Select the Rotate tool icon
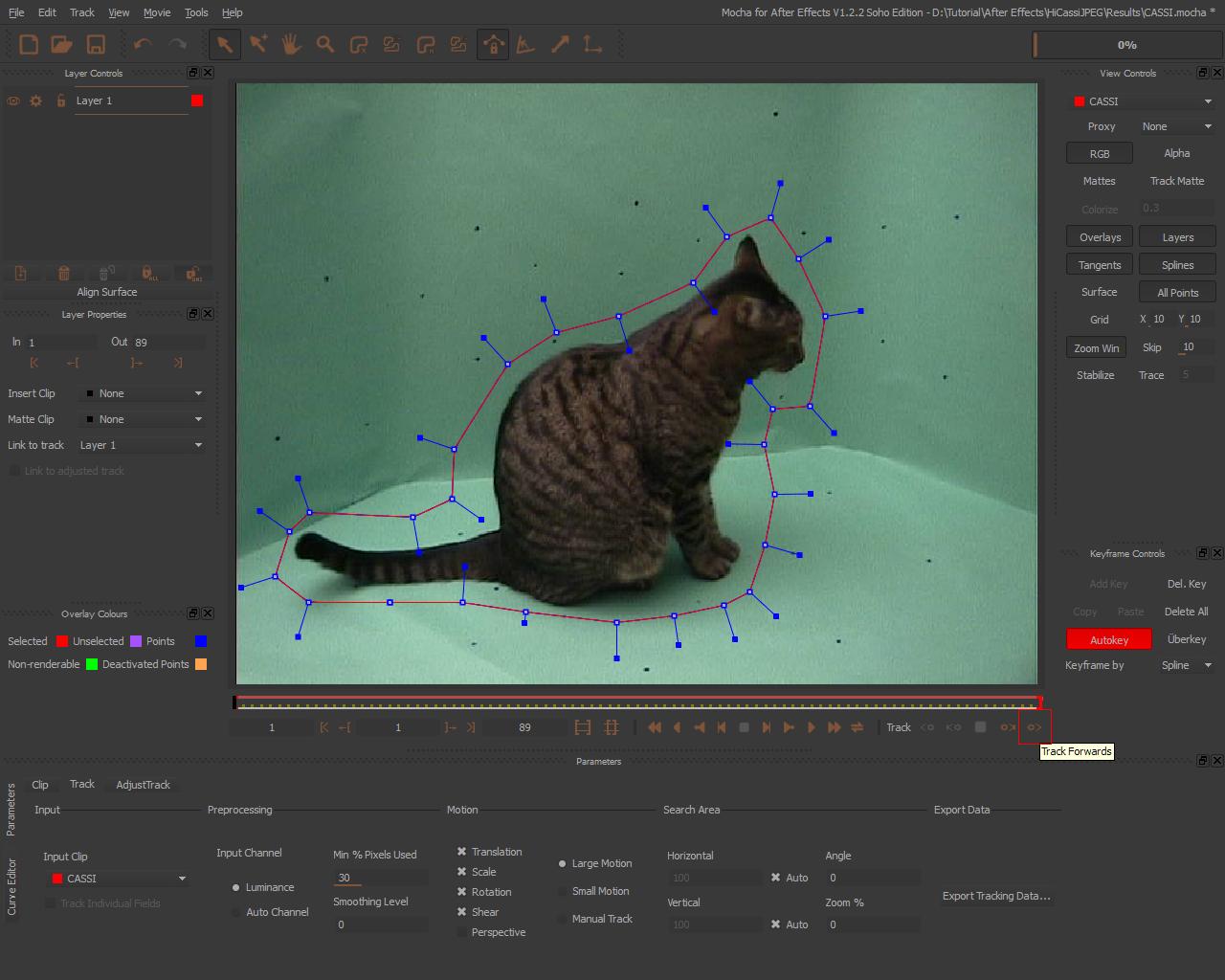The height and width of the screenshot is (980, 1225). point(525,44)
